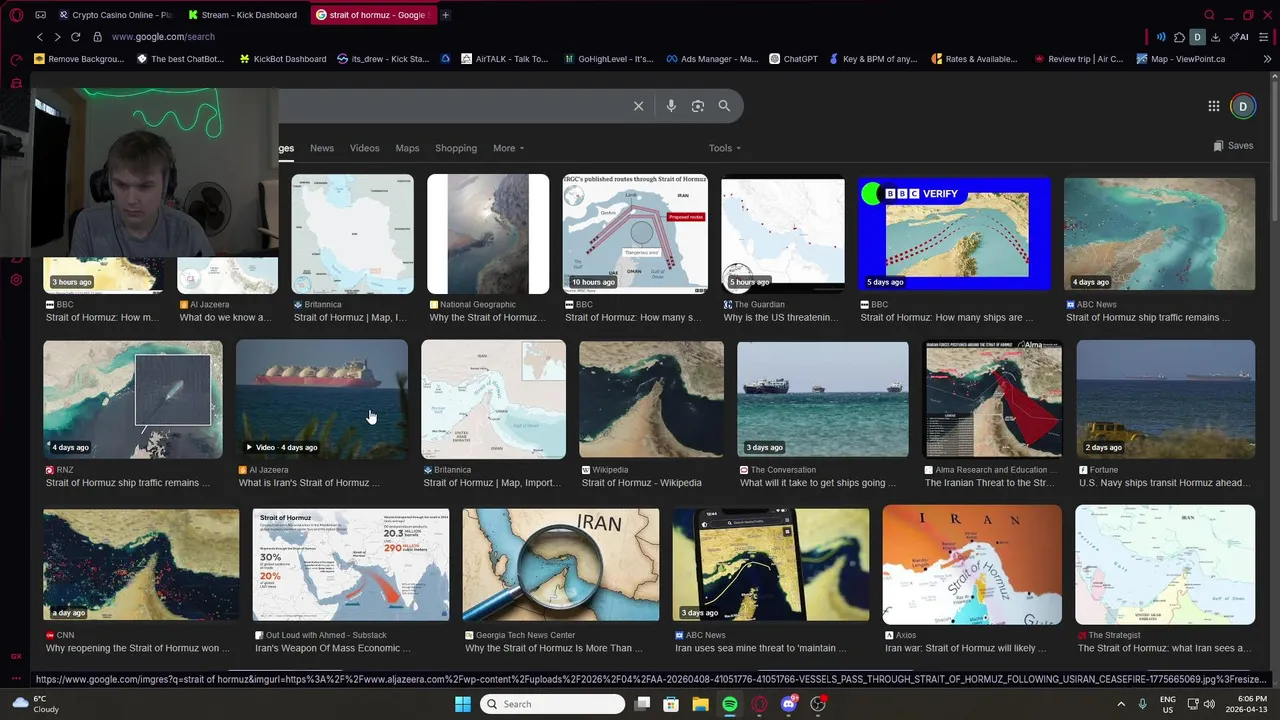Open the AirTALK bookmark
This screenshot has width=1280, height=720.
[x=505, y=59]
